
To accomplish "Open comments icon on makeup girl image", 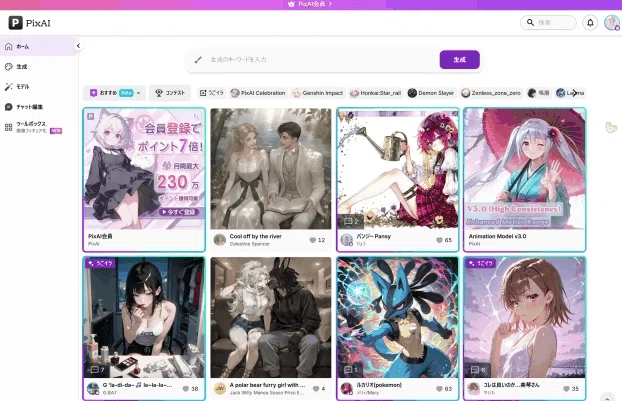I will click(x=97, y=370).
